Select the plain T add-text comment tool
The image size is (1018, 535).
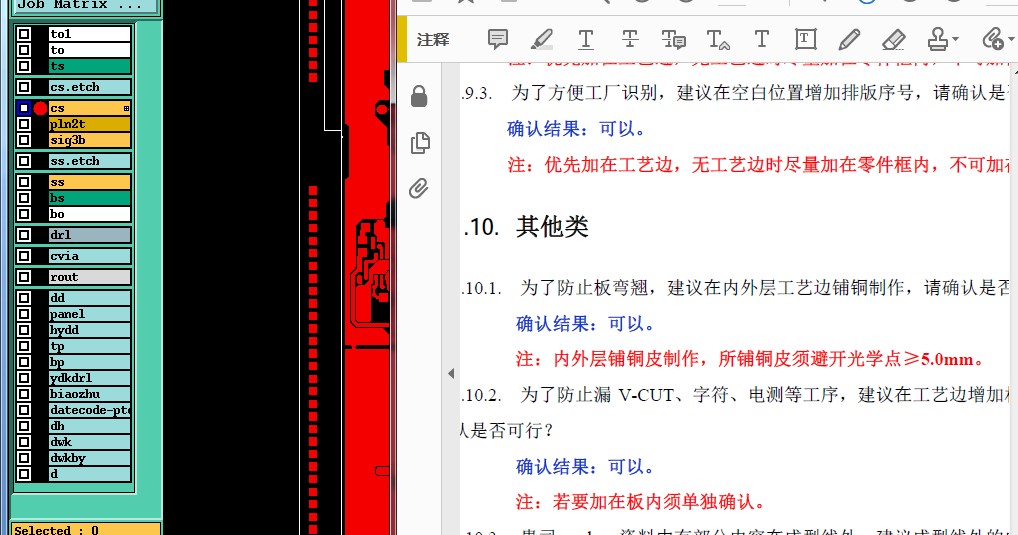[x=762, y=39]
